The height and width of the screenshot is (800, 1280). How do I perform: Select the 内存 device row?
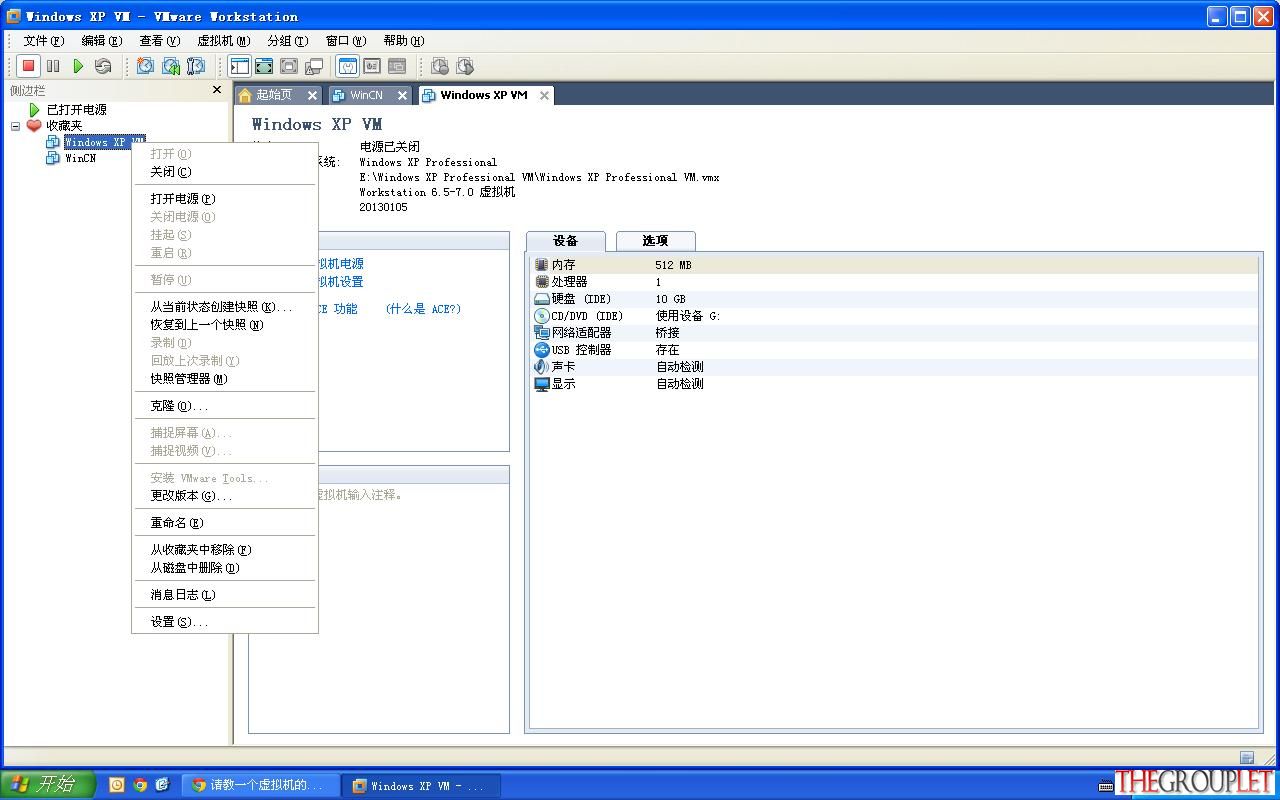tap(895, 265)
